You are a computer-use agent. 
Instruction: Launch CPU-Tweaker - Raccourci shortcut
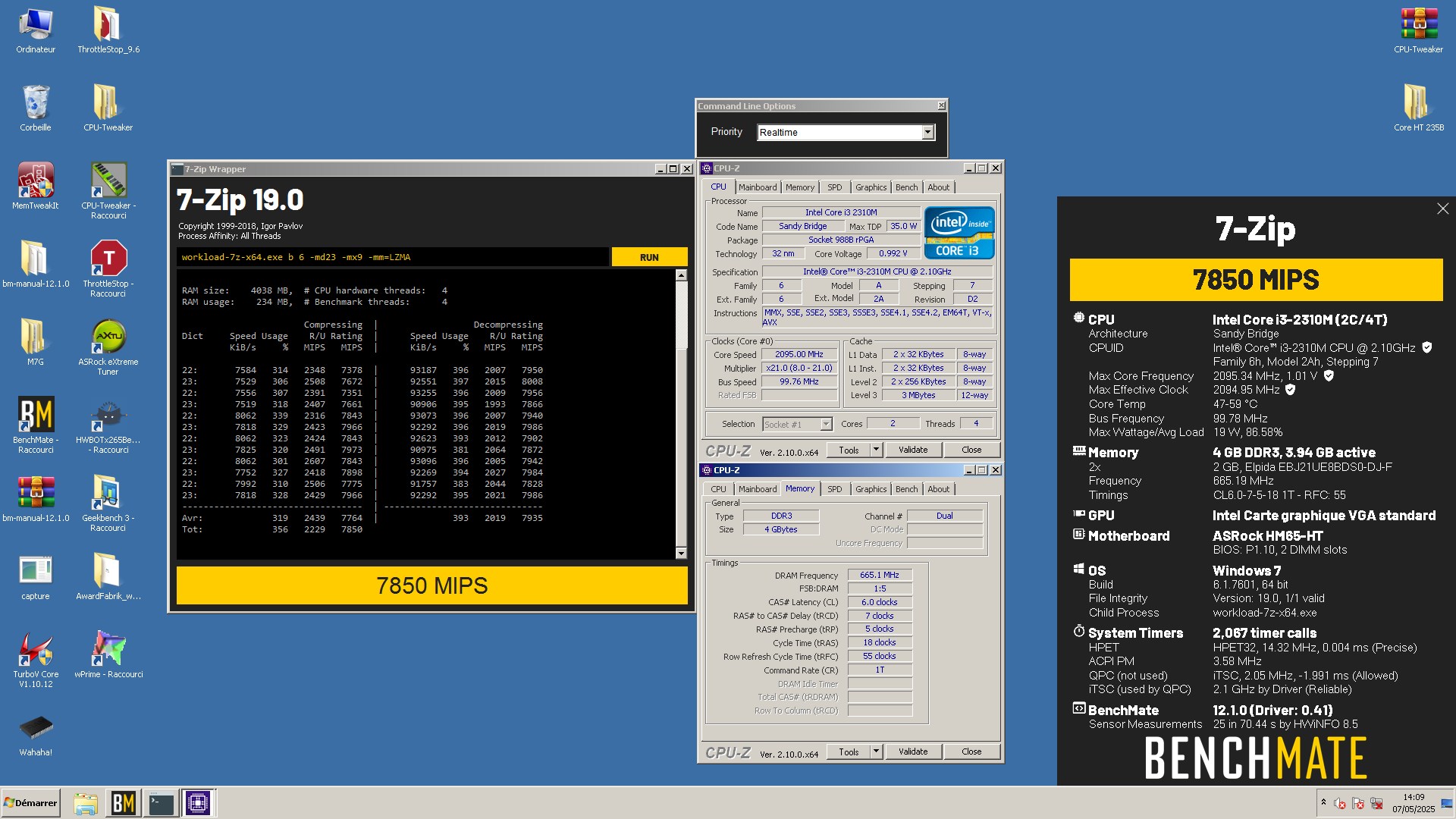108,191
